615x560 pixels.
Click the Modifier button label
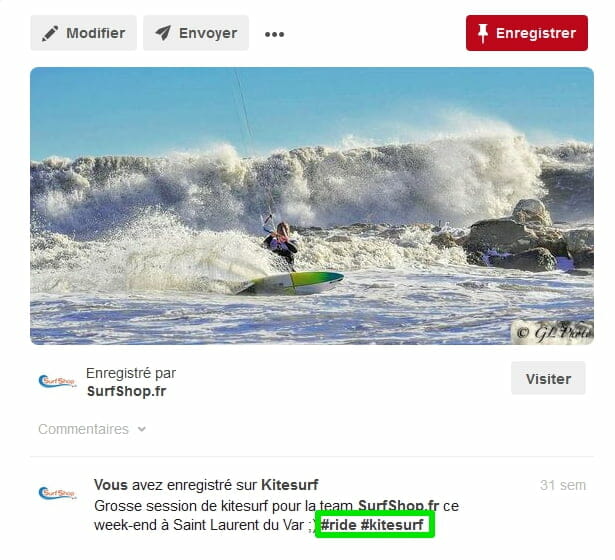pyautogui.click(x=96, y=33)
